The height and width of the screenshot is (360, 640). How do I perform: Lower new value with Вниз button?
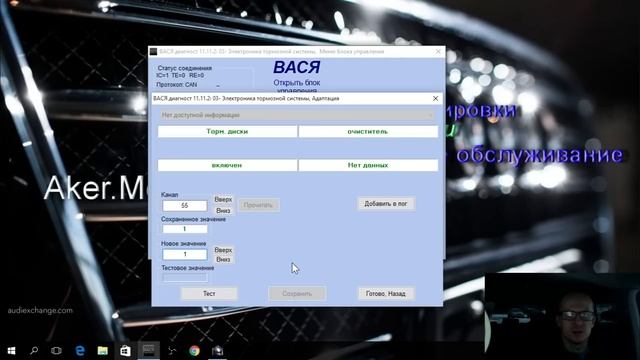(223, 260)
